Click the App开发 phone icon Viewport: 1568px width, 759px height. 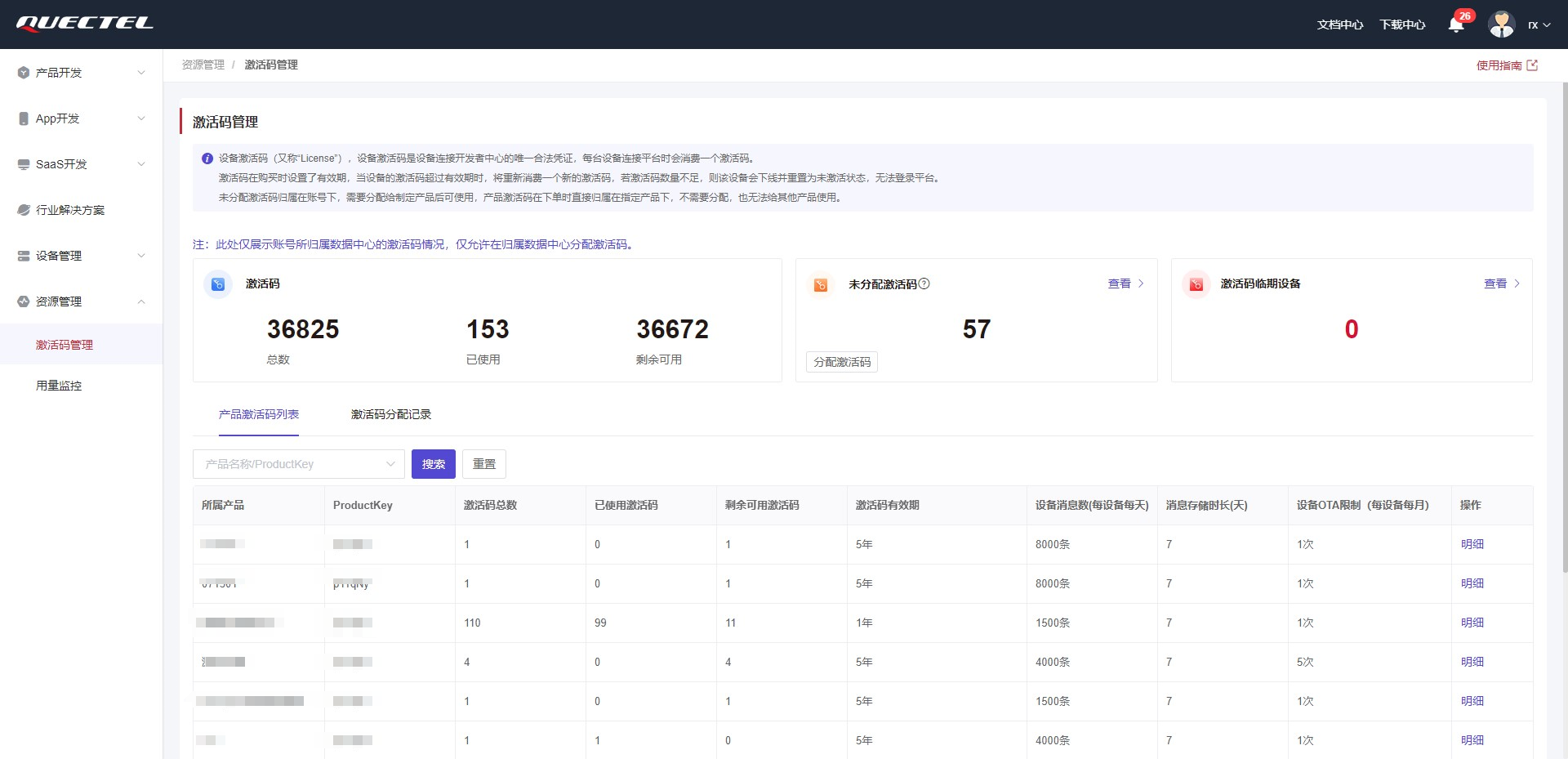coord(24,118)
